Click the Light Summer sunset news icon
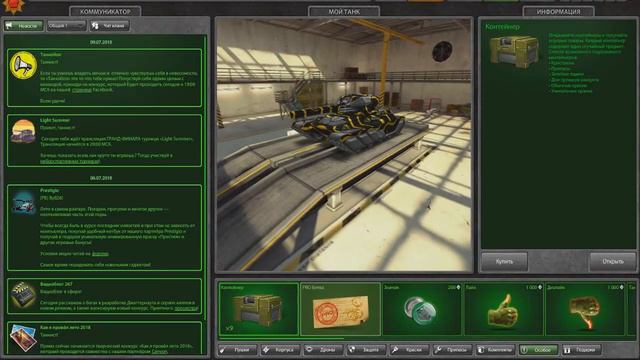Viewport: 640px width, 360px height. pos(23,131)
